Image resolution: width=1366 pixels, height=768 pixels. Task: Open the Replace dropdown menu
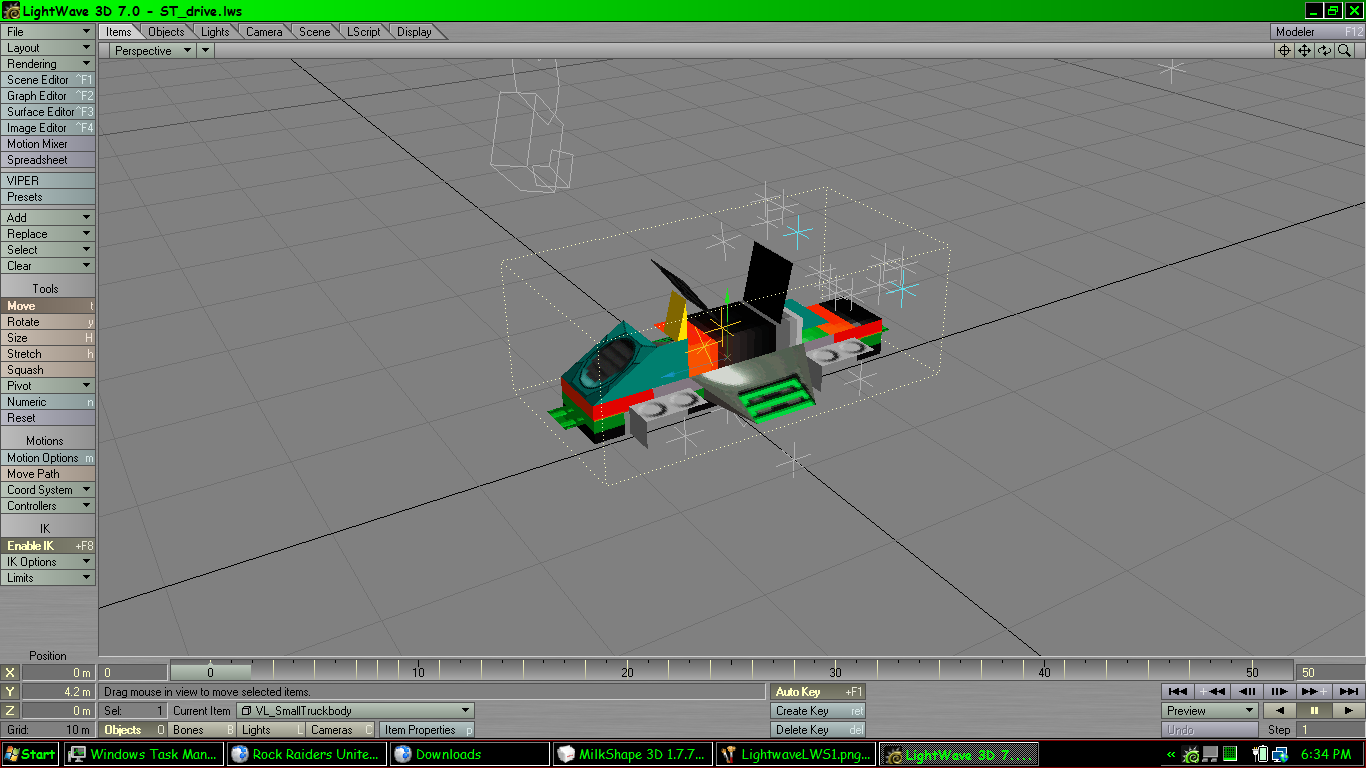[x=48, y=234]
